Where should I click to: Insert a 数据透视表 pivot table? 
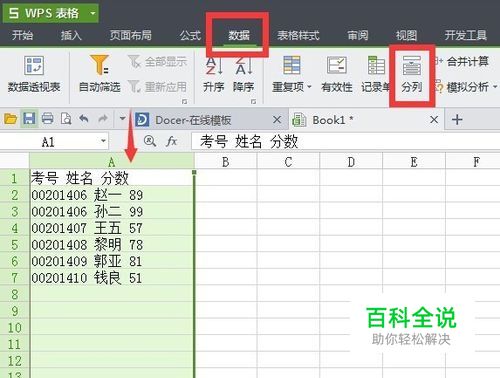pos(34,74)
